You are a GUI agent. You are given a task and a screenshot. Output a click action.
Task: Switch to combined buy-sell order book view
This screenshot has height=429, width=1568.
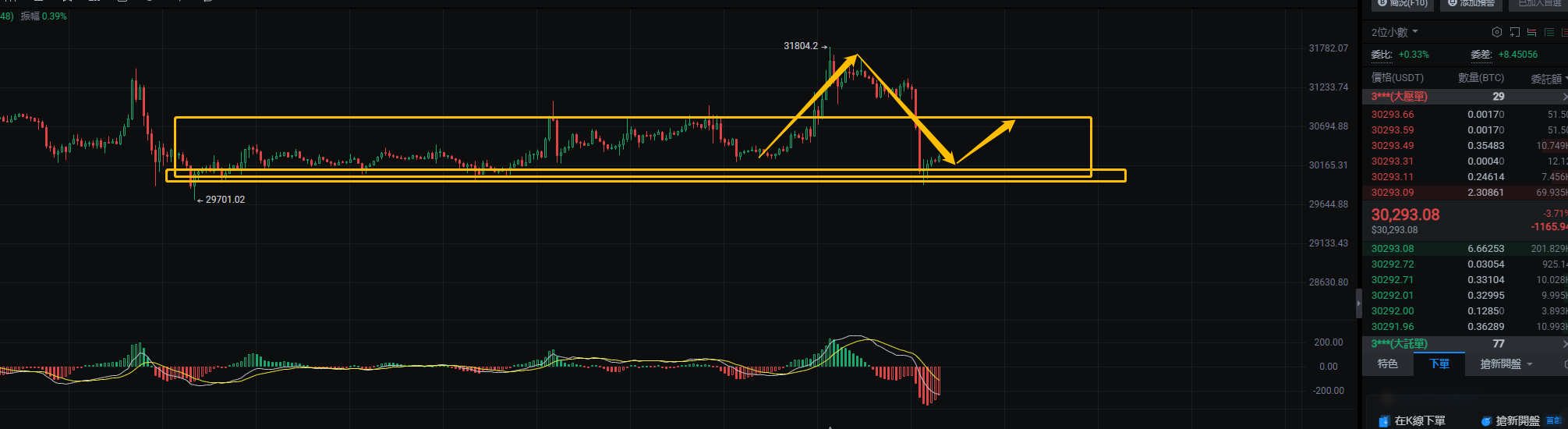[1531, 32]
